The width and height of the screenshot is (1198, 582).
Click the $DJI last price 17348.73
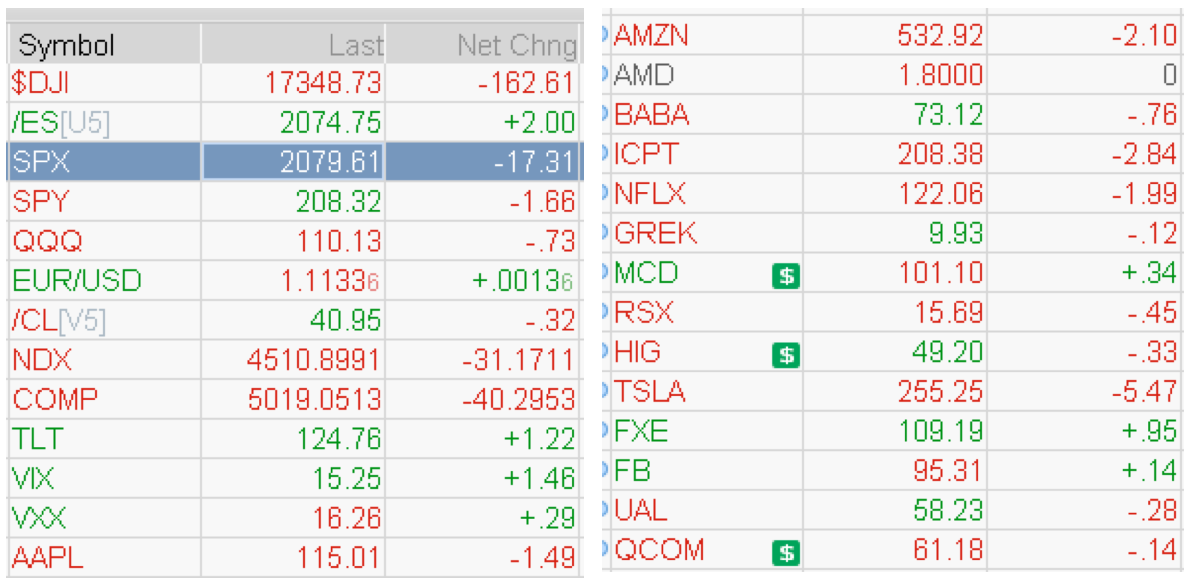coord(323,82)
